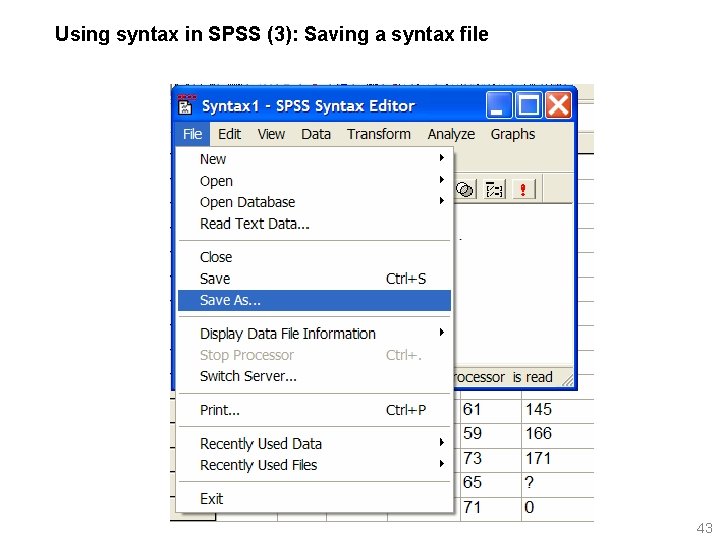The width and height of the screenshot is (720, 540).
Task: Click the syntax editor text area
Action: (x=513, y=285)
